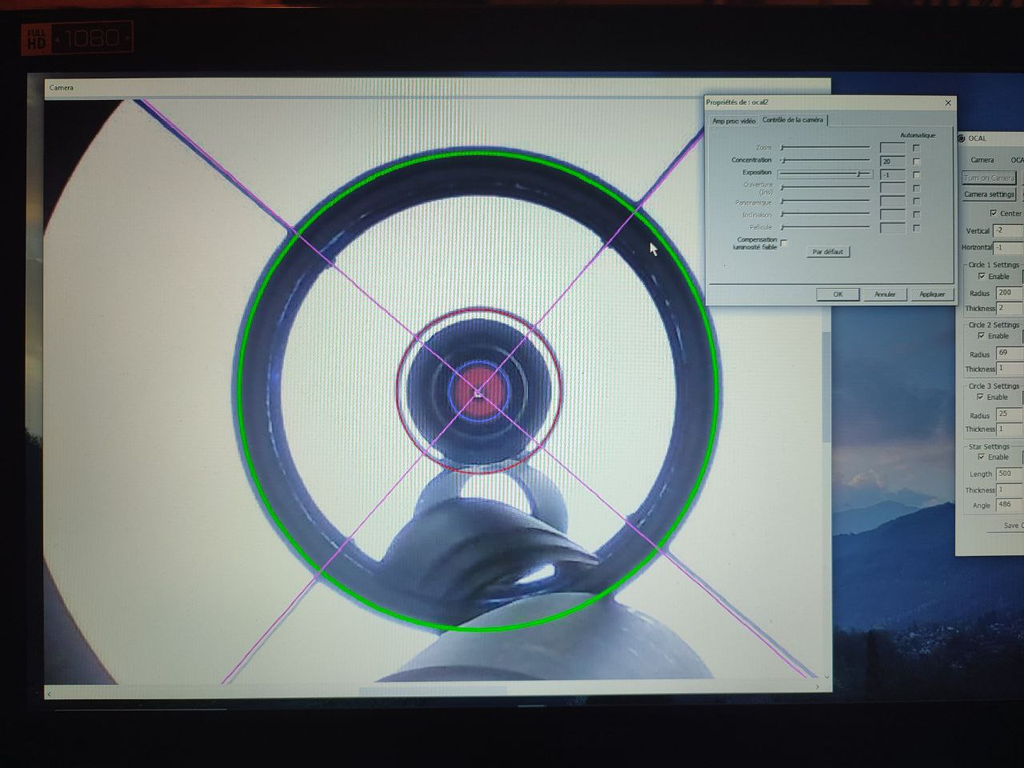Enable Compensation luminosité faible checkbox
Screen dimensions: 1024x768
coord(784,243)
